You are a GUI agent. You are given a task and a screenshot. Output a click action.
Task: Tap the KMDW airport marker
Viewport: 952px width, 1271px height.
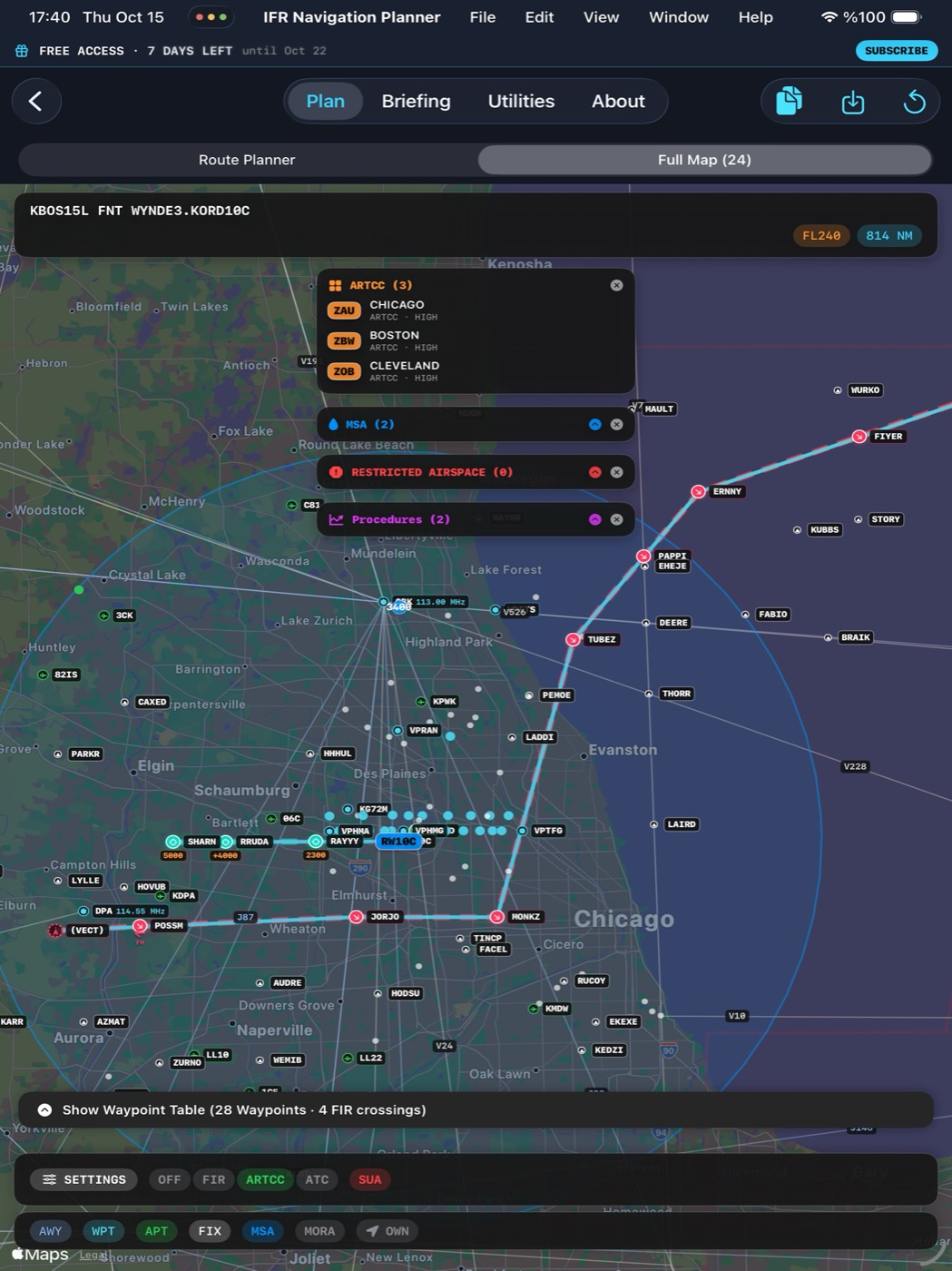[x=534, y=1009]
